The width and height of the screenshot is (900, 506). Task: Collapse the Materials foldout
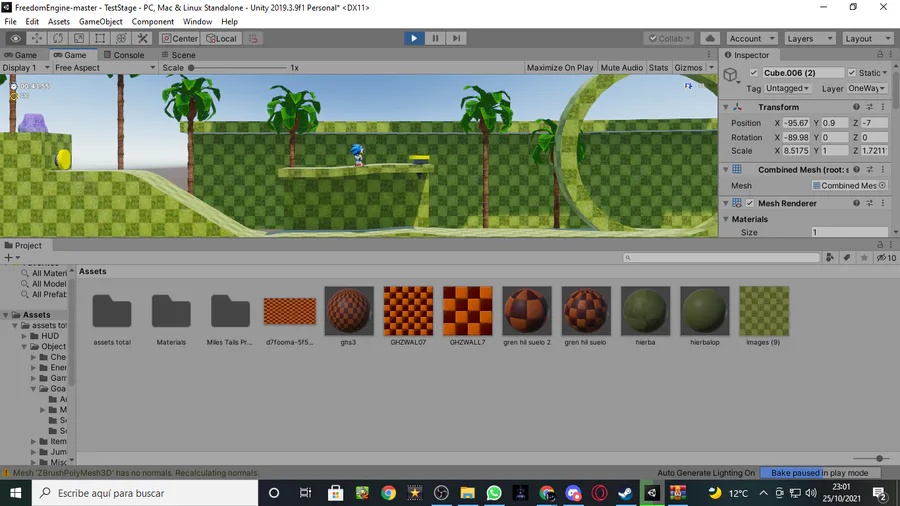(x=726, y=219)
